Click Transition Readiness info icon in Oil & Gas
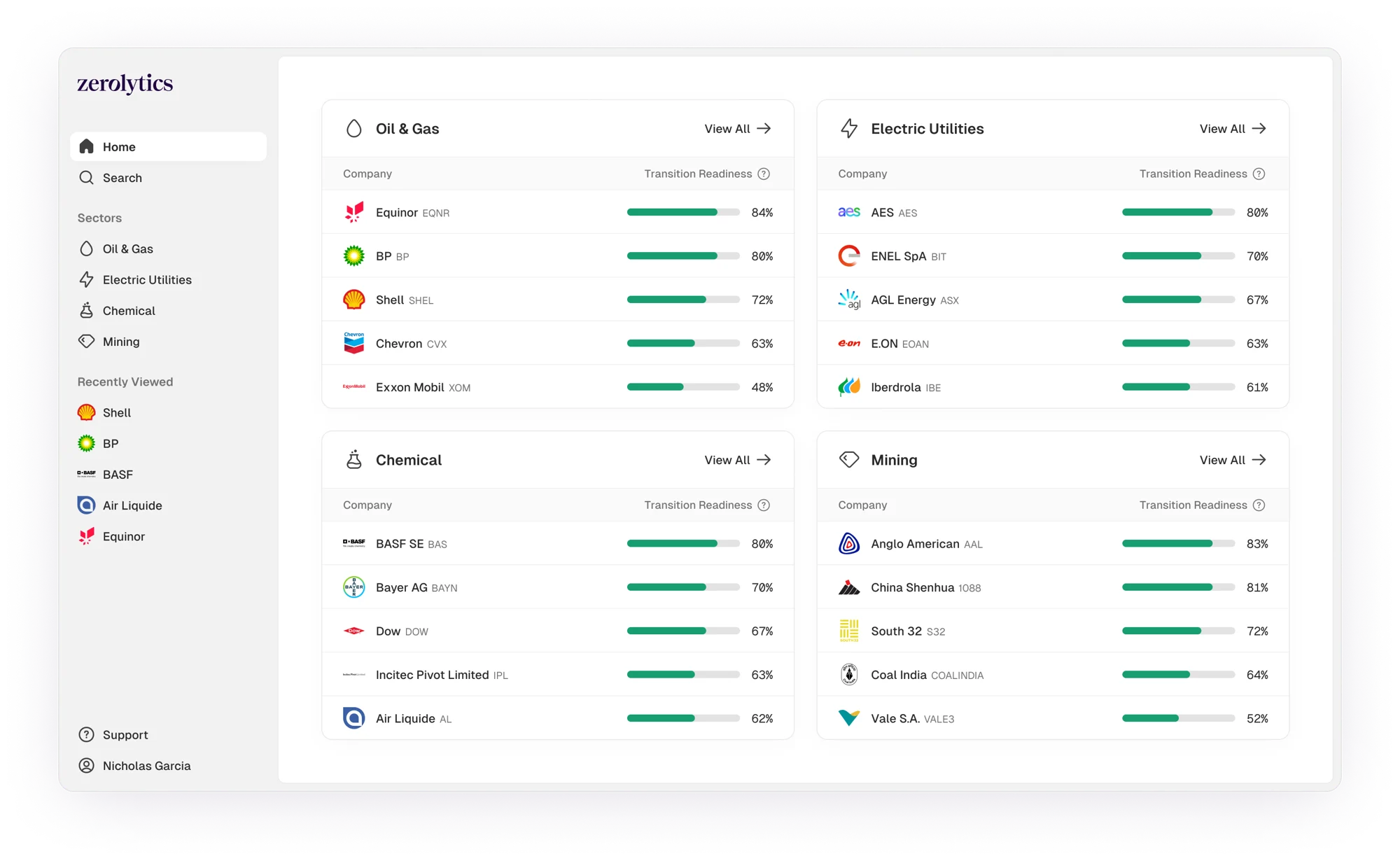1400x861 pixels. tap(764, 174)
